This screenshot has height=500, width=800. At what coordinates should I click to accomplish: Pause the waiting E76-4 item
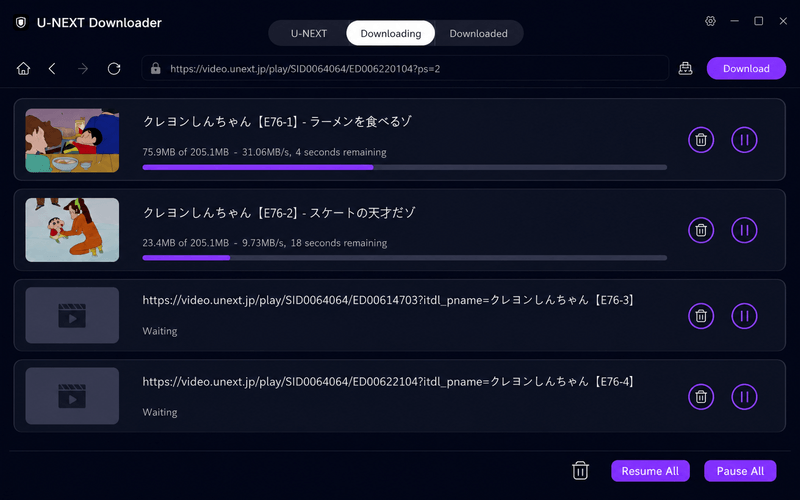coord(744,396)
